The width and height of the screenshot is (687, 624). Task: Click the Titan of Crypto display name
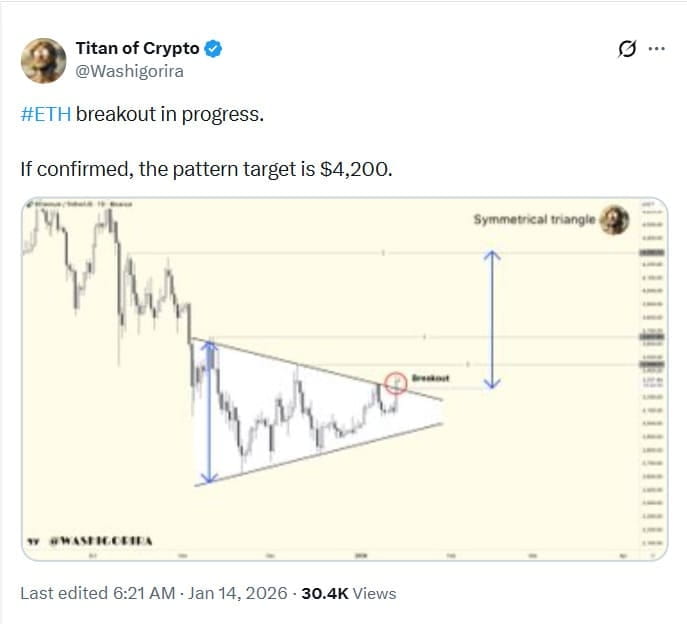pos(137,48)
